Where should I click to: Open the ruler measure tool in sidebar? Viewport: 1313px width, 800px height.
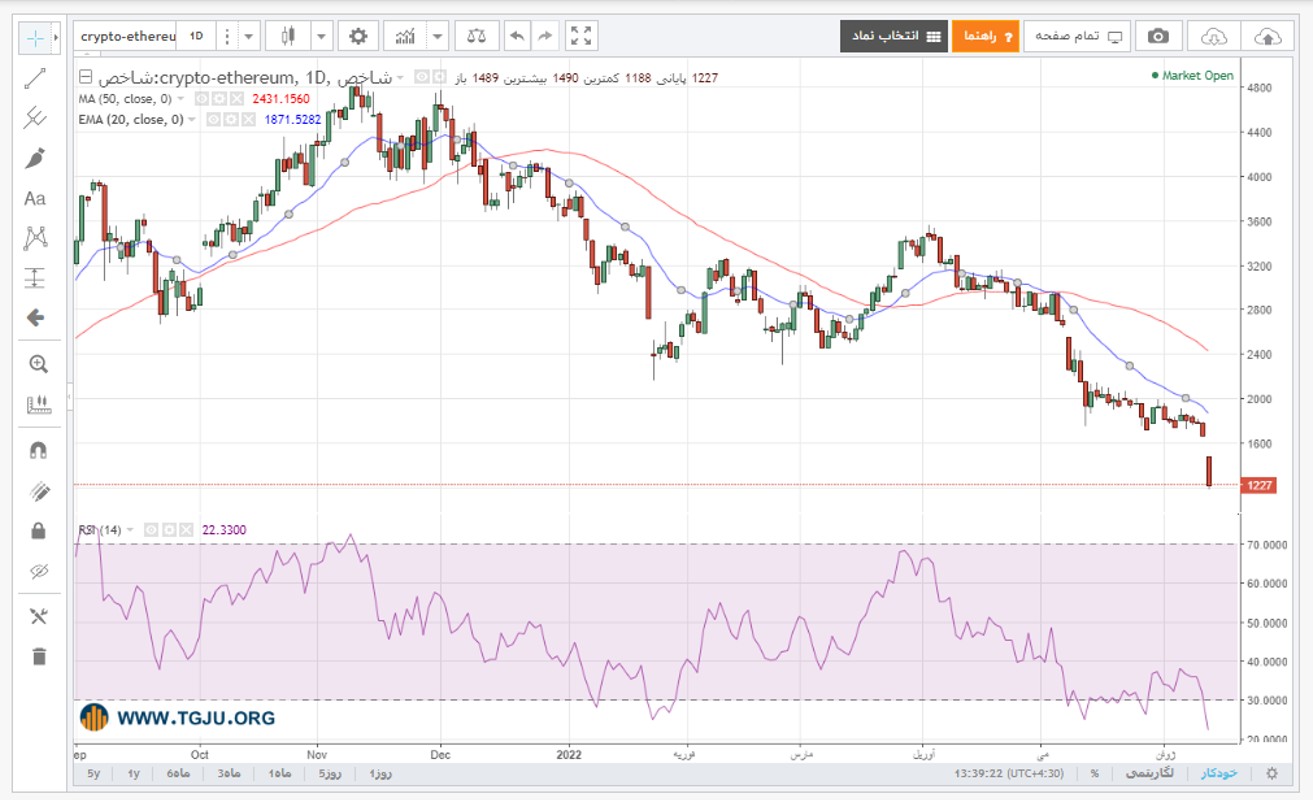(x=38, y=405)
